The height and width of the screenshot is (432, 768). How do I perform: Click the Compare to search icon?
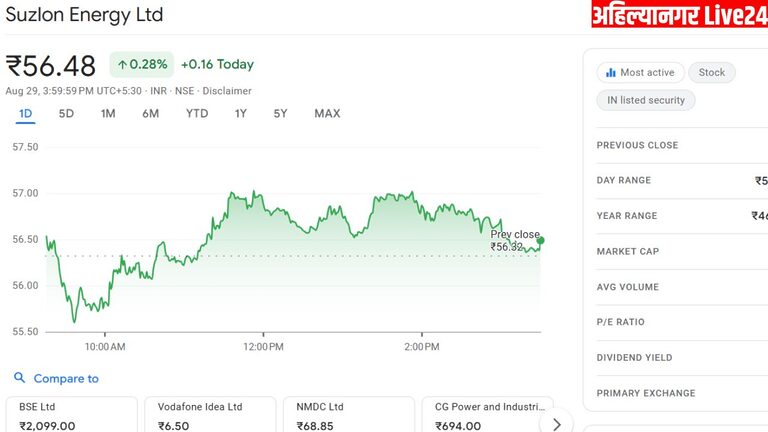[x=19, y=378]
